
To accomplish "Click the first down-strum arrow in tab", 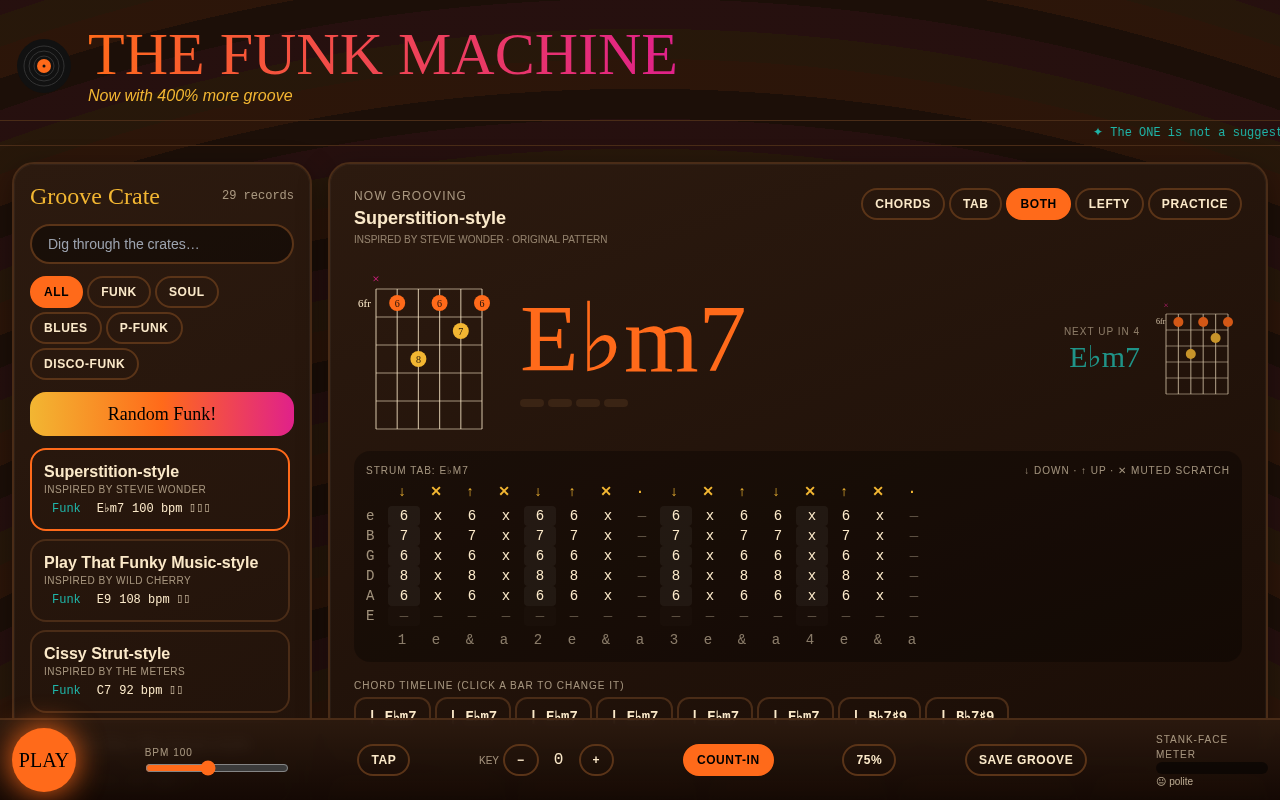I will 402,492.
